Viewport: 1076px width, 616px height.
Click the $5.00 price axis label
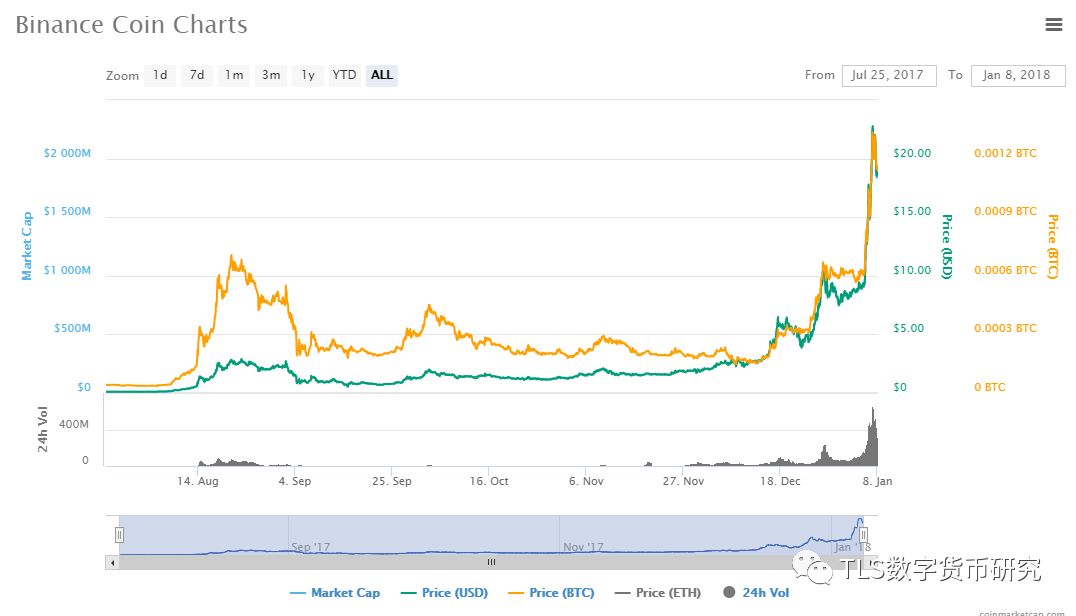(909, 329)
